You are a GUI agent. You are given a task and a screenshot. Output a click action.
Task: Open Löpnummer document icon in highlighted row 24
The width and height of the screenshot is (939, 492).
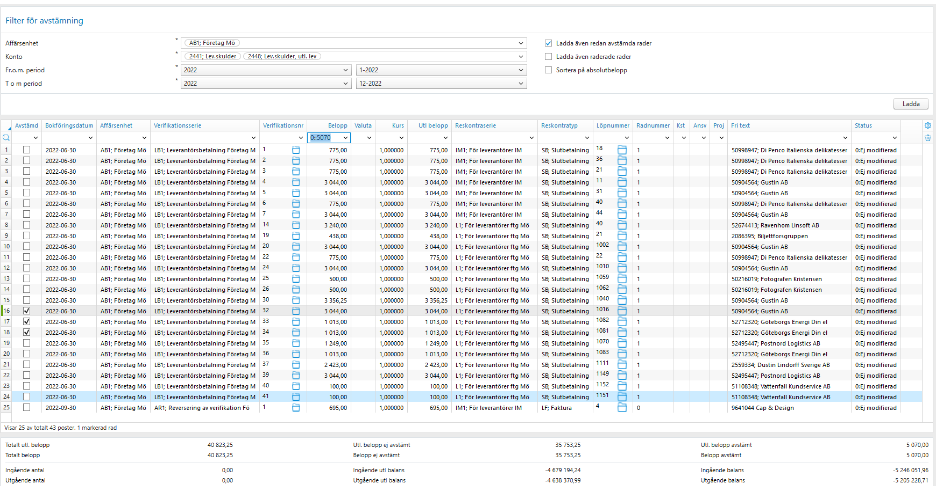click(x=622, y=398)
